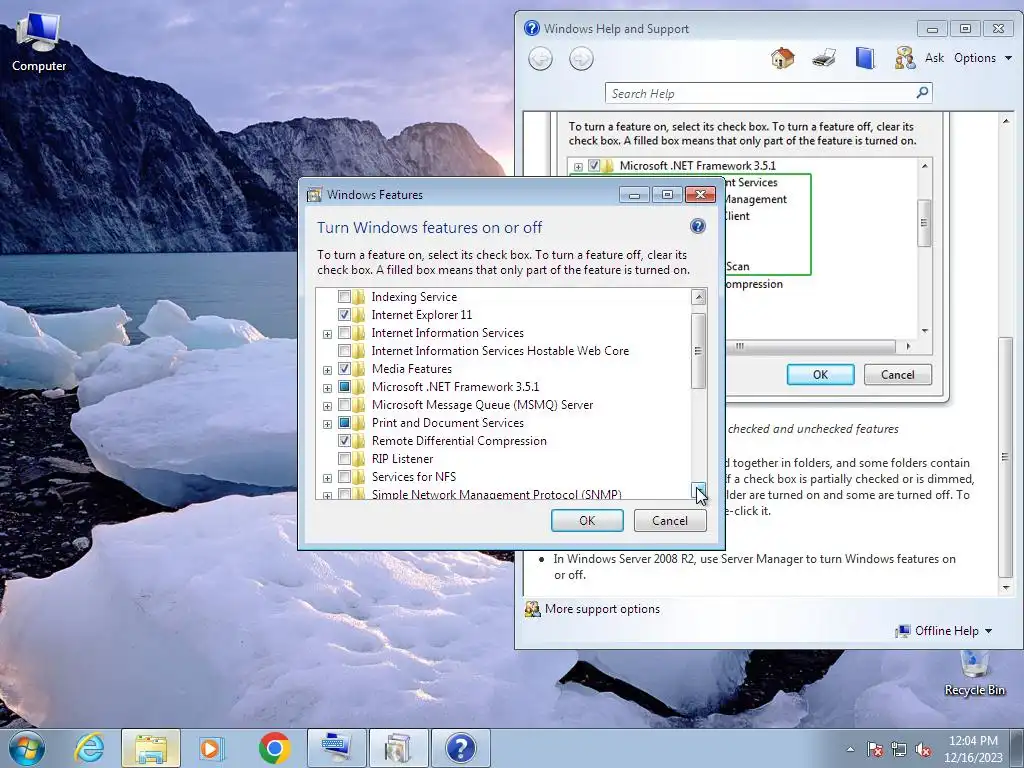Toggle Microsoft .NET Framework 3.5.1 checkbox

[344, 387]
